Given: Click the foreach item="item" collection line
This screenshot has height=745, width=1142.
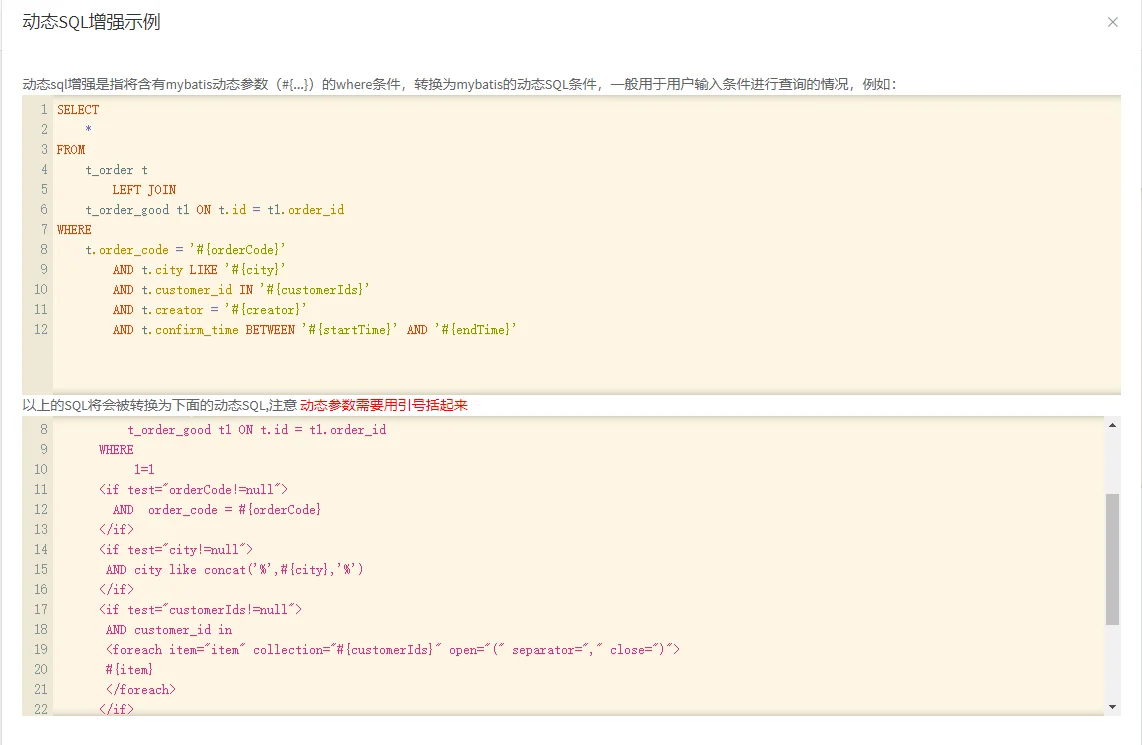Looking at the screenshot, I should 392,650.
